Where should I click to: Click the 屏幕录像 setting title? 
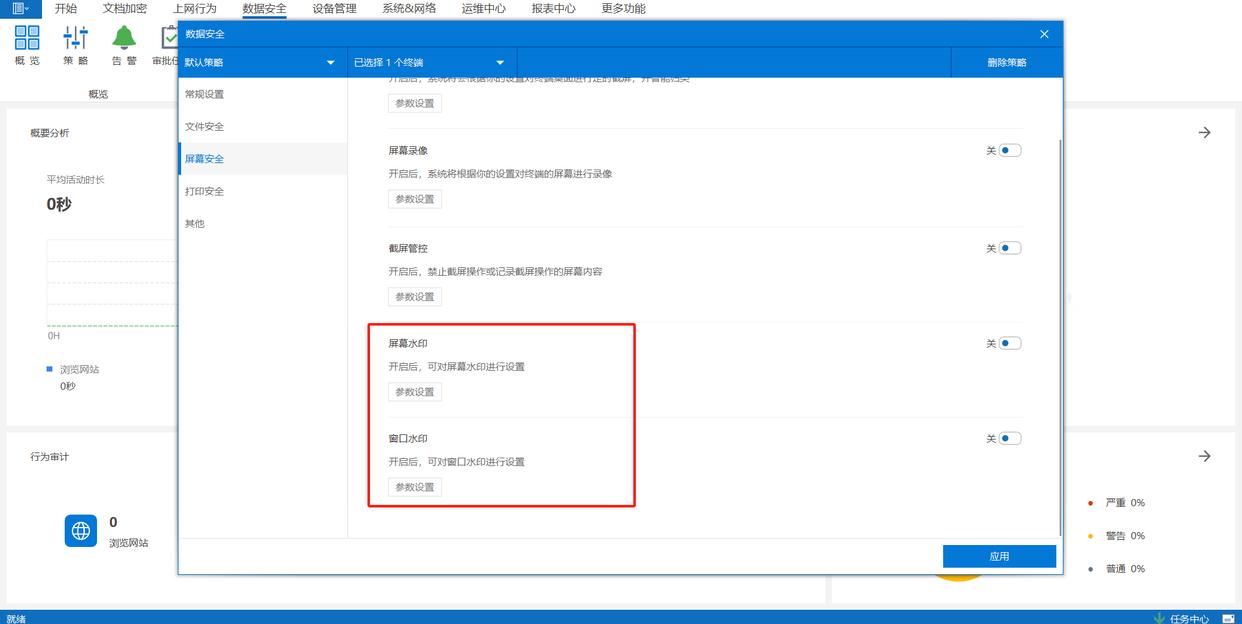pos(408,151)
